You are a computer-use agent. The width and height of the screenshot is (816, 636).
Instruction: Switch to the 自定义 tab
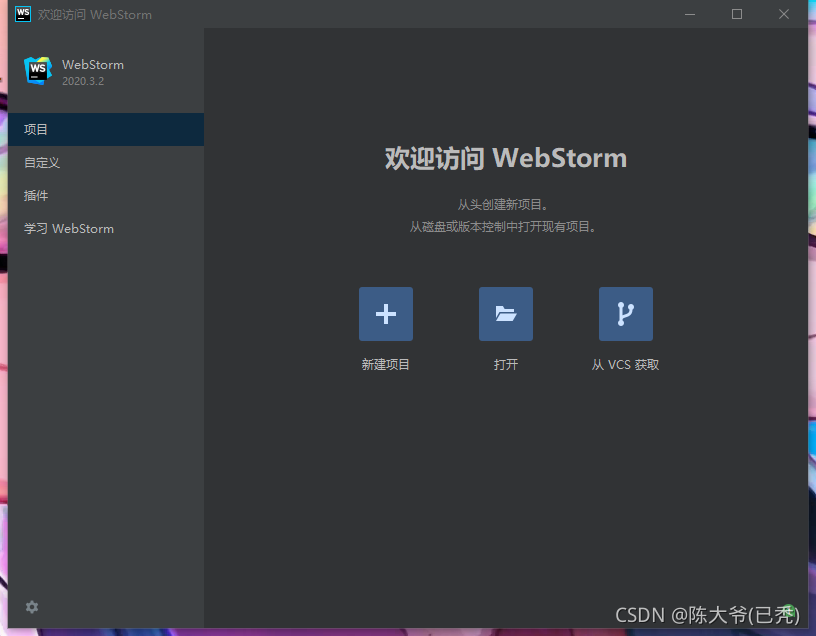tap(106, 162)
